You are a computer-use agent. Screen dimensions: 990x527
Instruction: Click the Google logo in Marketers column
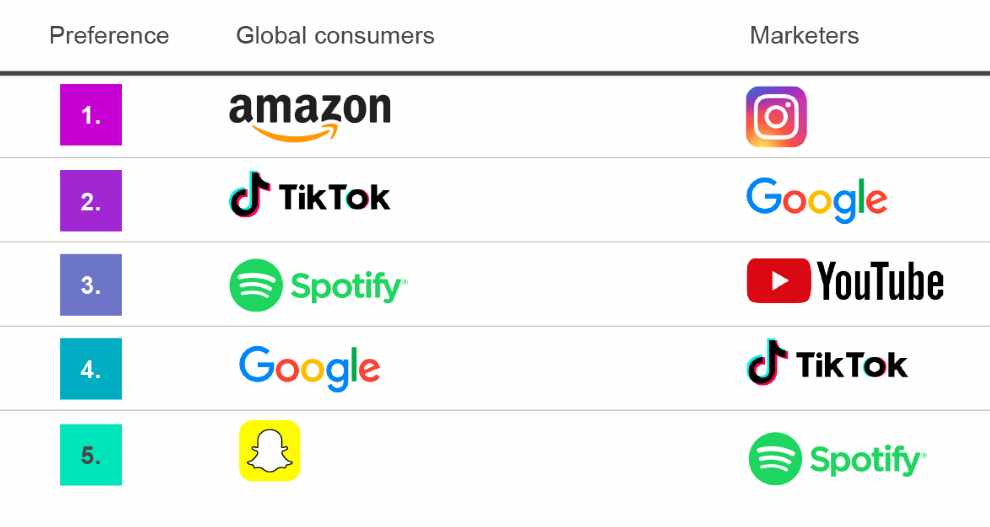coord(816,200)
